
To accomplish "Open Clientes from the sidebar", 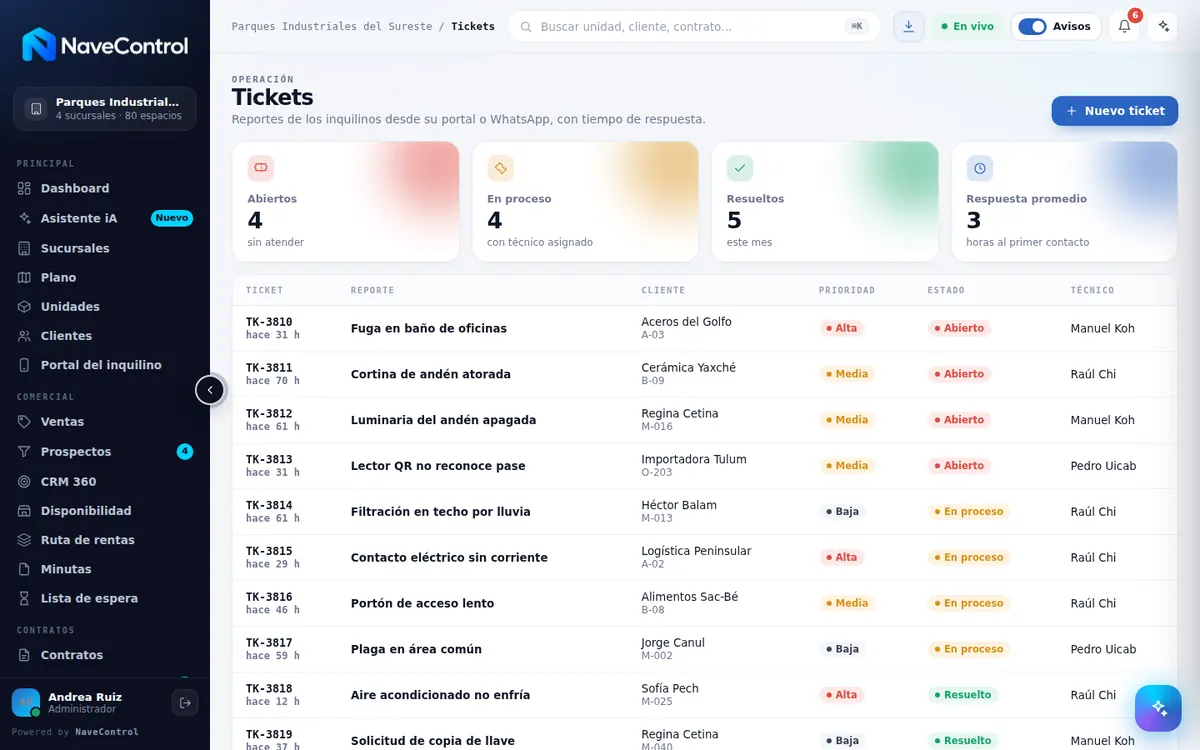I will [x=105, y=336].
